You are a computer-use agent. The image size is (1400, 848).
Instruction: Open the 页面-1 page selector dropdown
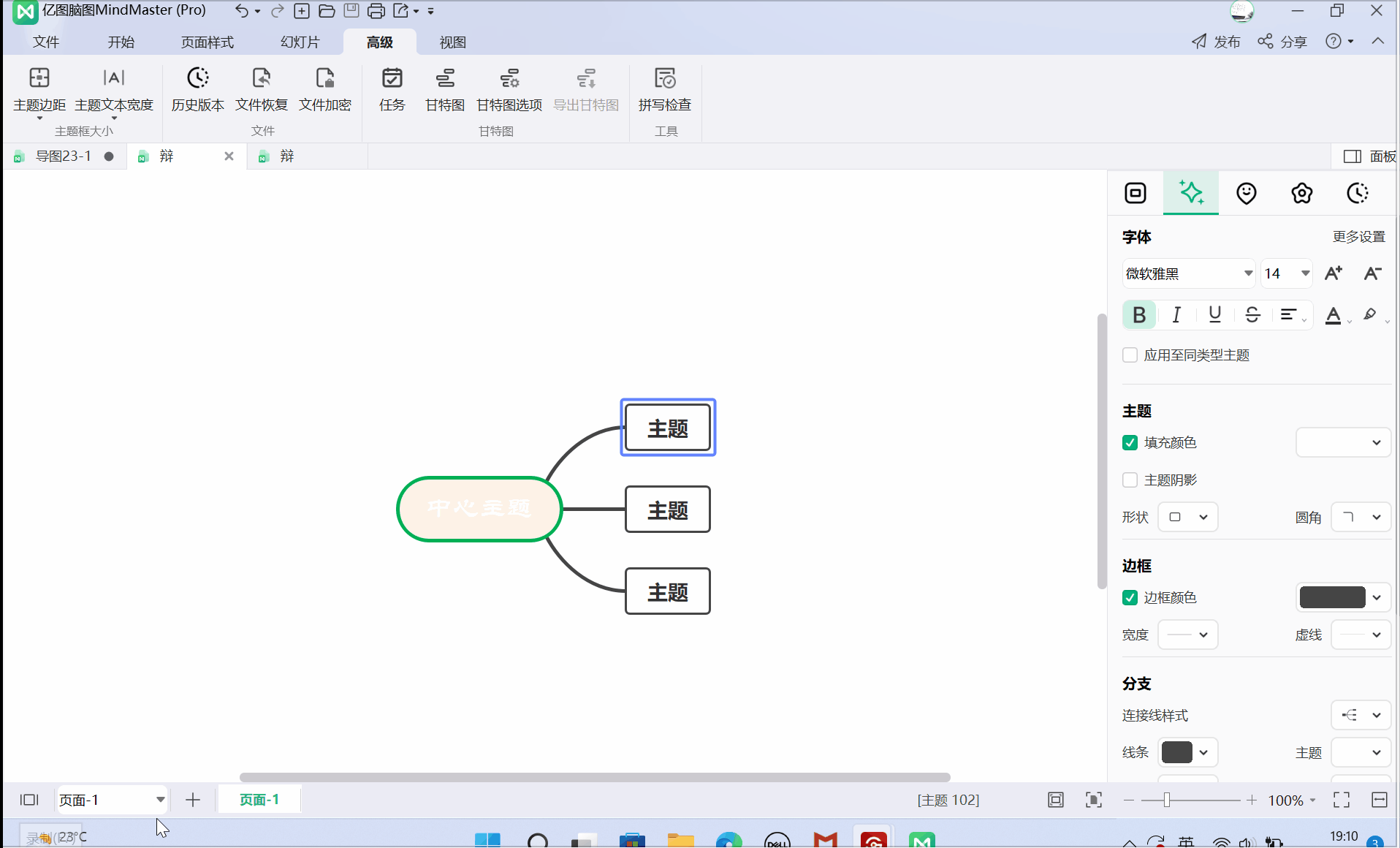[113, 800]
